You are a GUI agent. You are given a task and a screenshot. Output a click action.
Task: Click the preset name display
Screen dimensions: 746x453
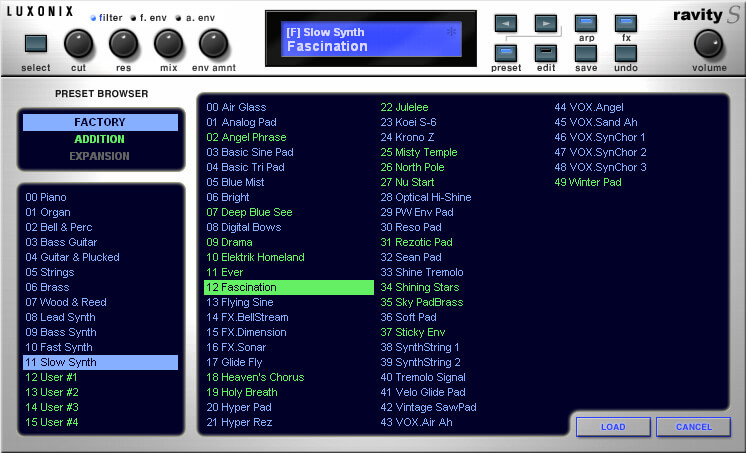point(371,39)
